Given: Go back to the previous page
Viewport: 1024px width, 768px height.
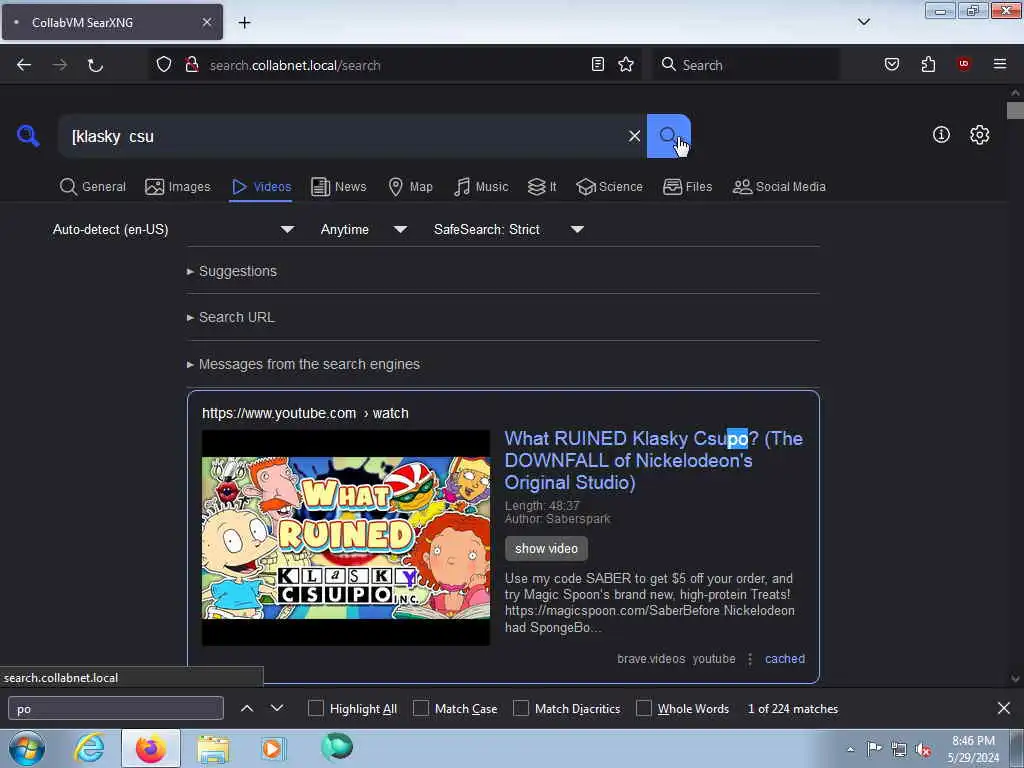Looking at the screenshot, I should [24, 65].
